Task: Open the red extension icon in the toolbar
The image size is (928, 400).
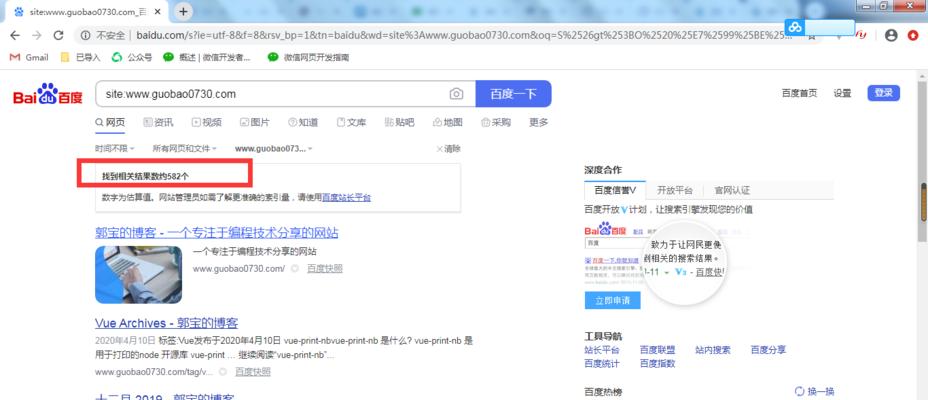Action: (x=862, y=36)
